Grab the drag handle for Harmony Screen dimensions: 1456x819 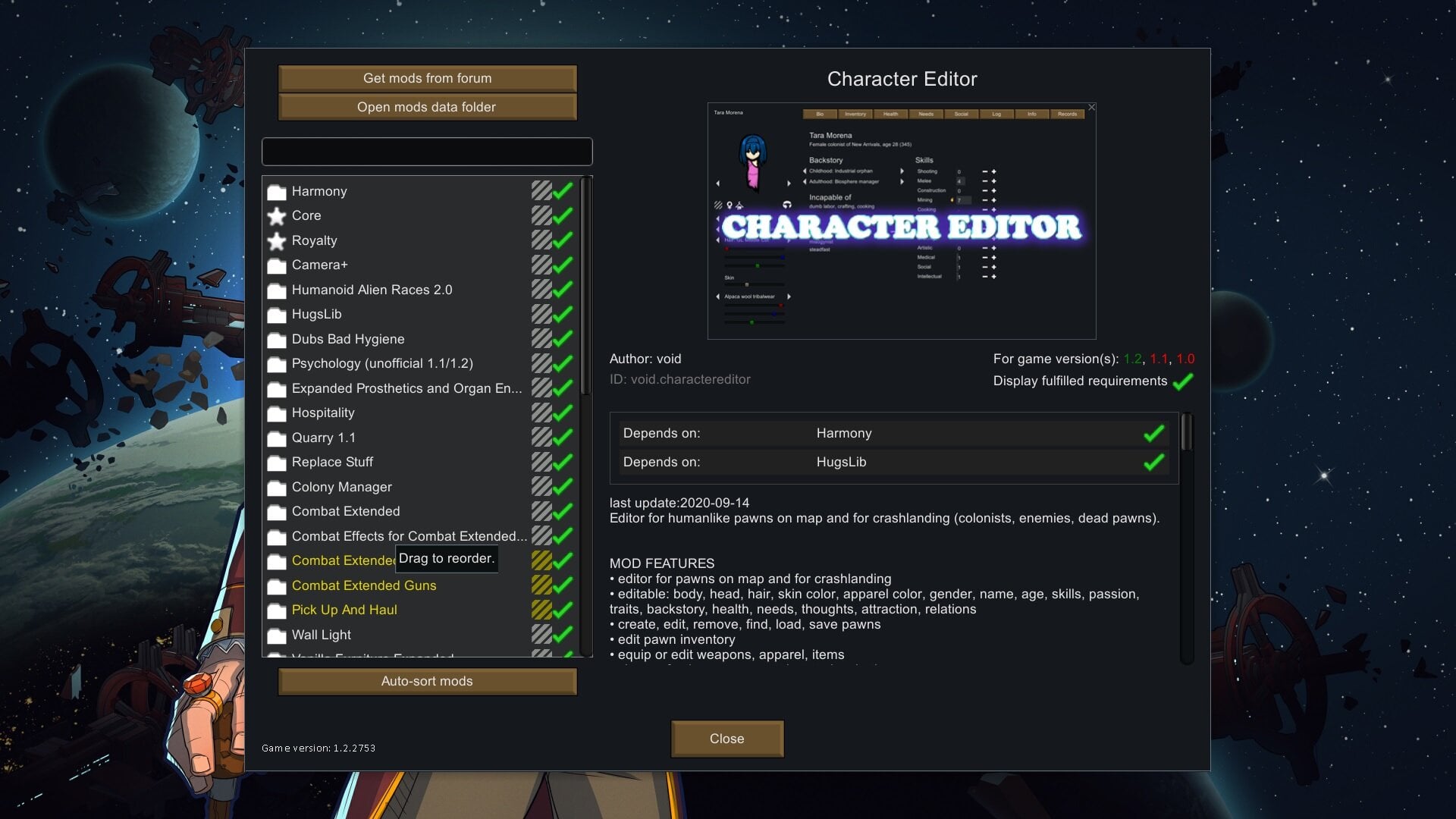[x=541, y=191]
